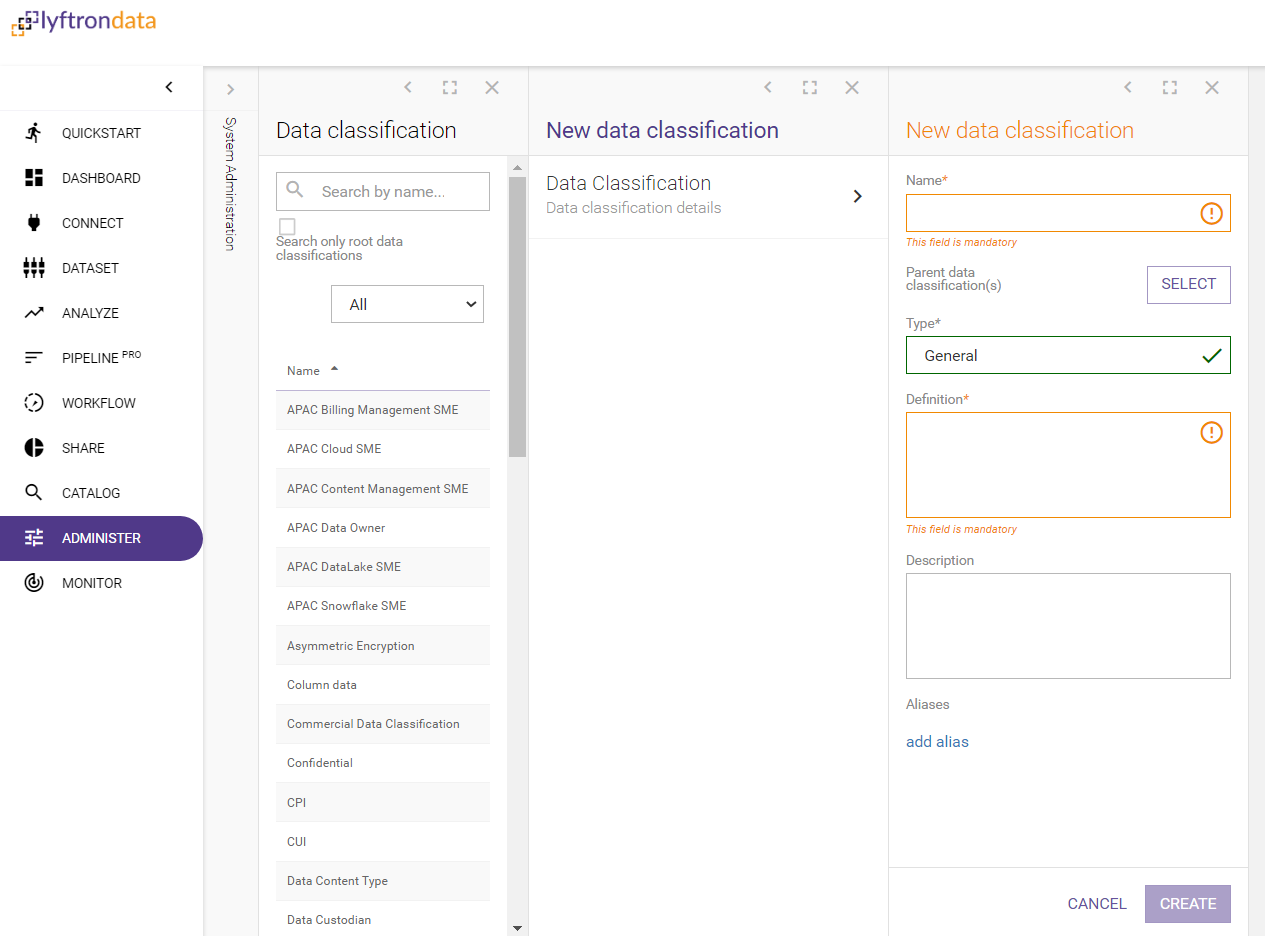Go to Dataset section
The width and height of the screenshot is (1265, 936).
(x=101, y=268)
